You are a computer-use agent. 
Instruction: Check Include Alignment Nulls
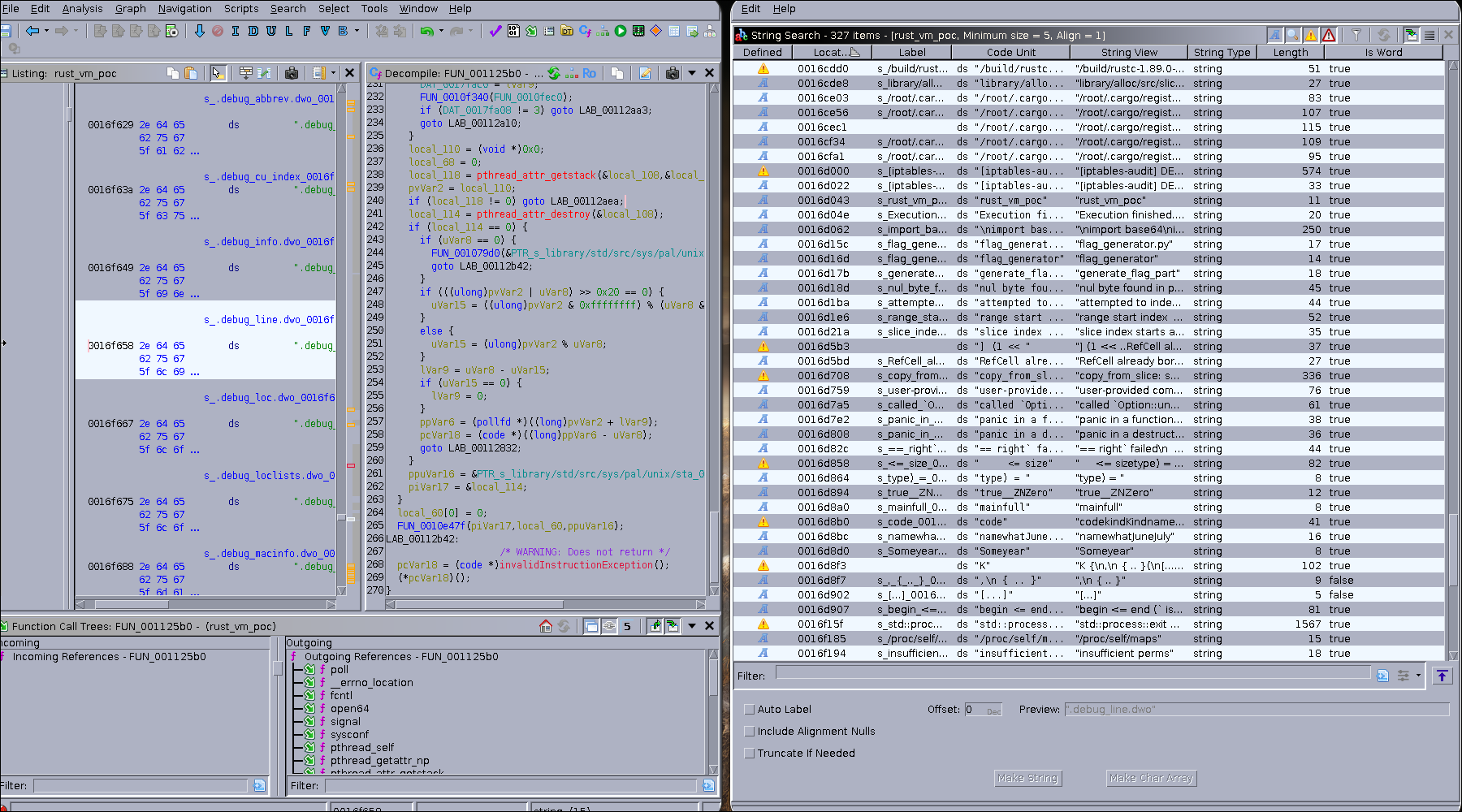pos(749,731)
